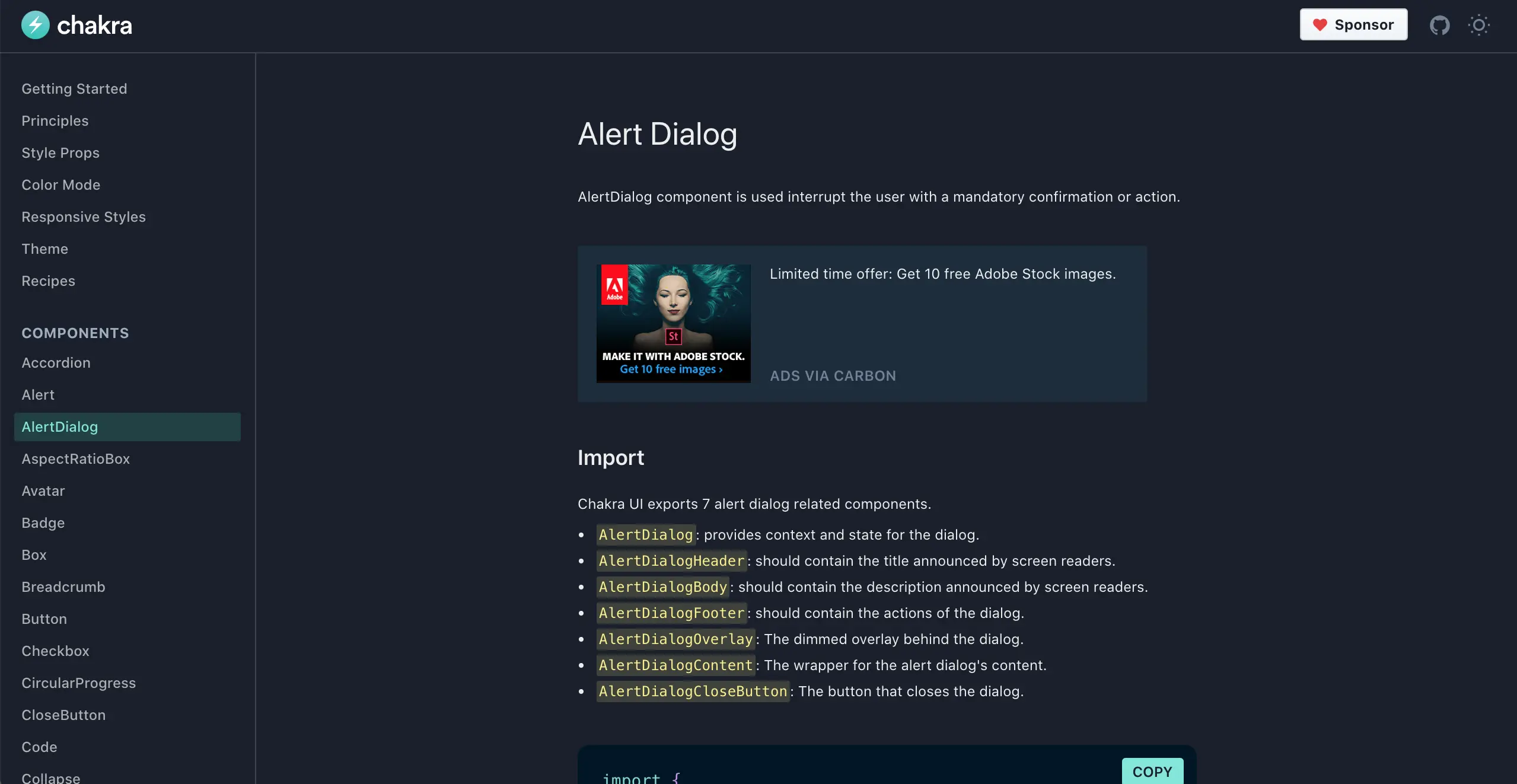Click the chakra wordmark text

[x=94, y=26]
